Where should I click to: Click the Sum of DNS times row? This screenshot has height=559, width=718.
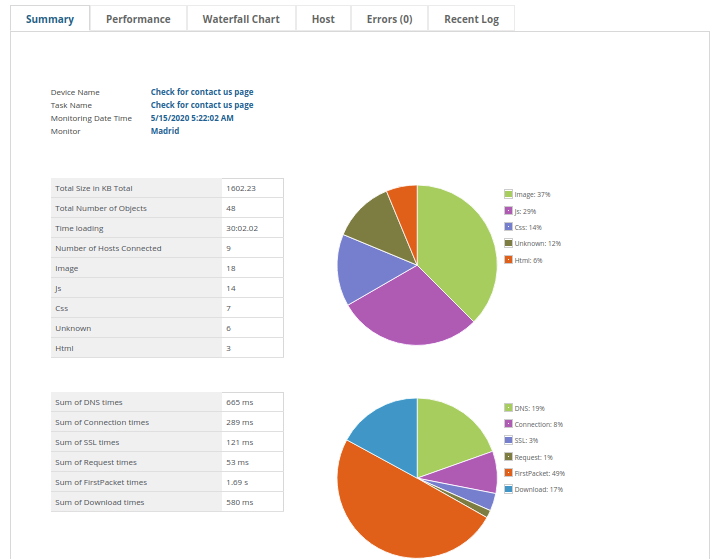point(167,402)
